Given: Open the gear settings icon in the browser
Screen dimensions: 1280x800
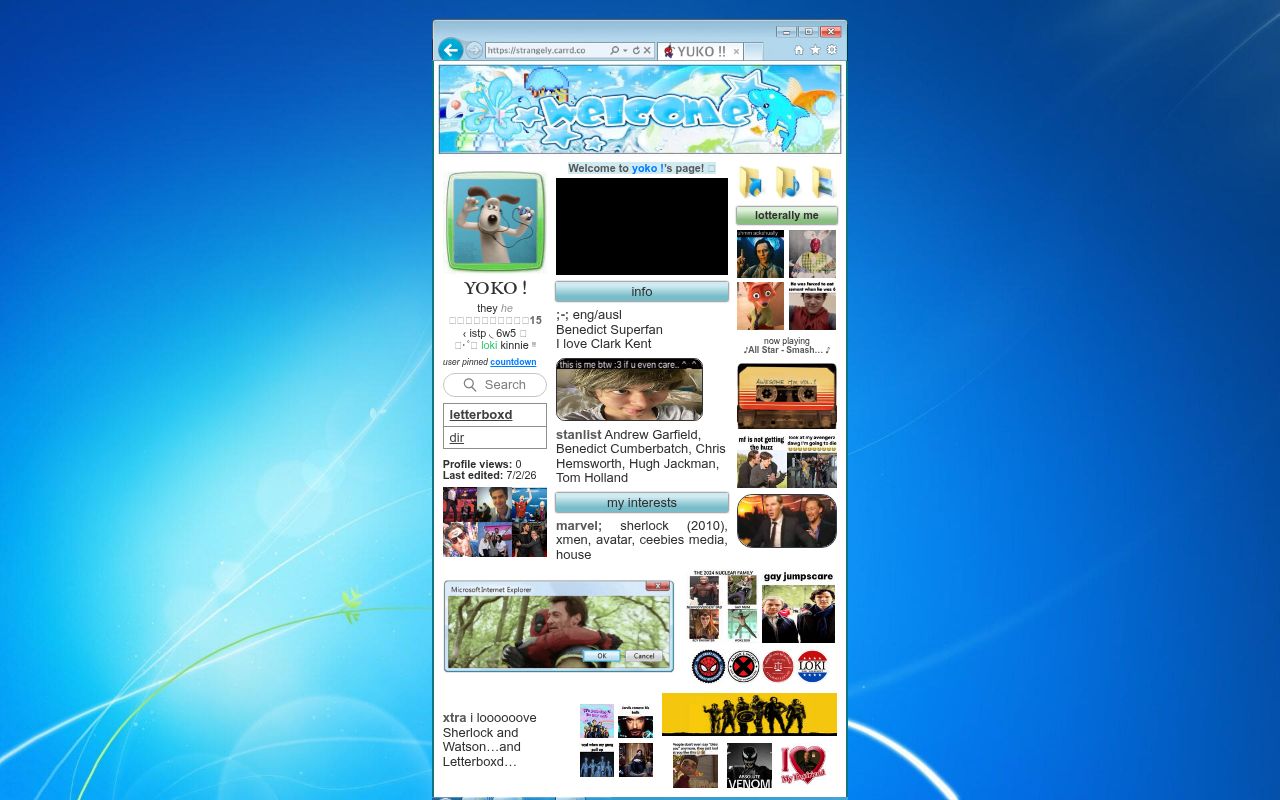Looking at the screenshot, I should tap(831, 50).
